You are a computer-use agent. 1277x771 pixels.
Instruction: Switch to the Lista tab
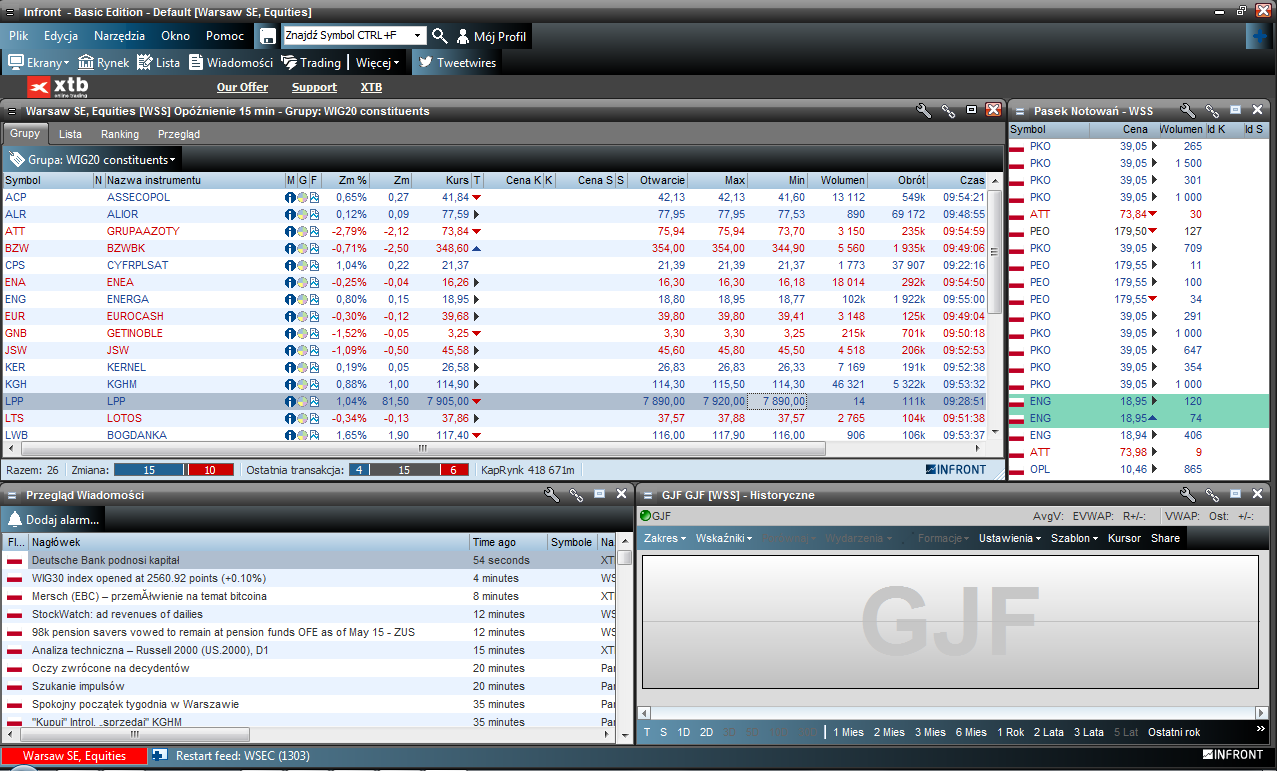point(70,133)
